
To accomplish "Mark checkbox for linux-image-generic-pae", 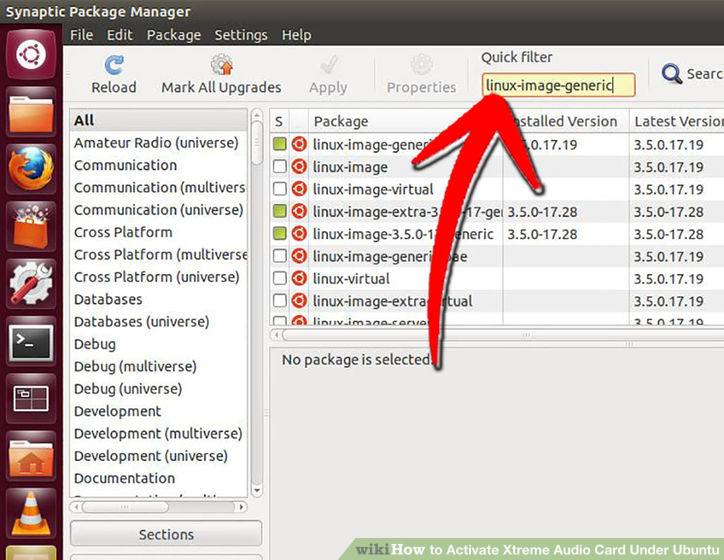I will coord(279,256).
